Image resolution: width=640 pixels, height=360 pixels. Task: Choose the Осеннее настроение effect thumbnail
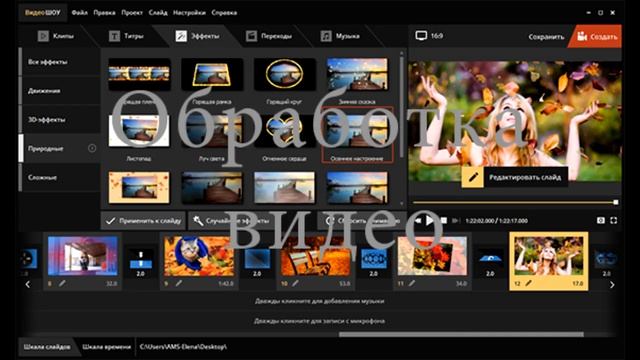click(357, 131)
